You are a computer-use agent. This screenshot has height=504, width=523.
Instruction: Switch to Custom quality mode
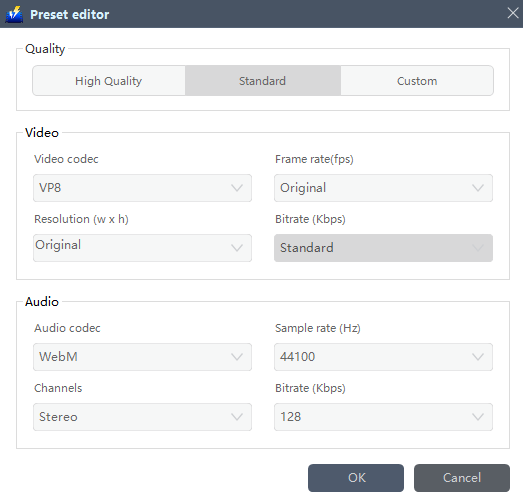417,81
